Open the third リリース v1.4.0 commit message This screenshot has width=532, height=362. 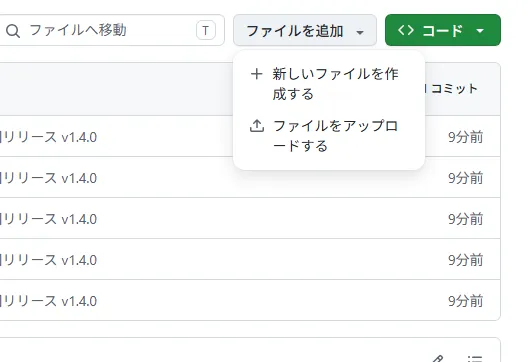[49, 219]
